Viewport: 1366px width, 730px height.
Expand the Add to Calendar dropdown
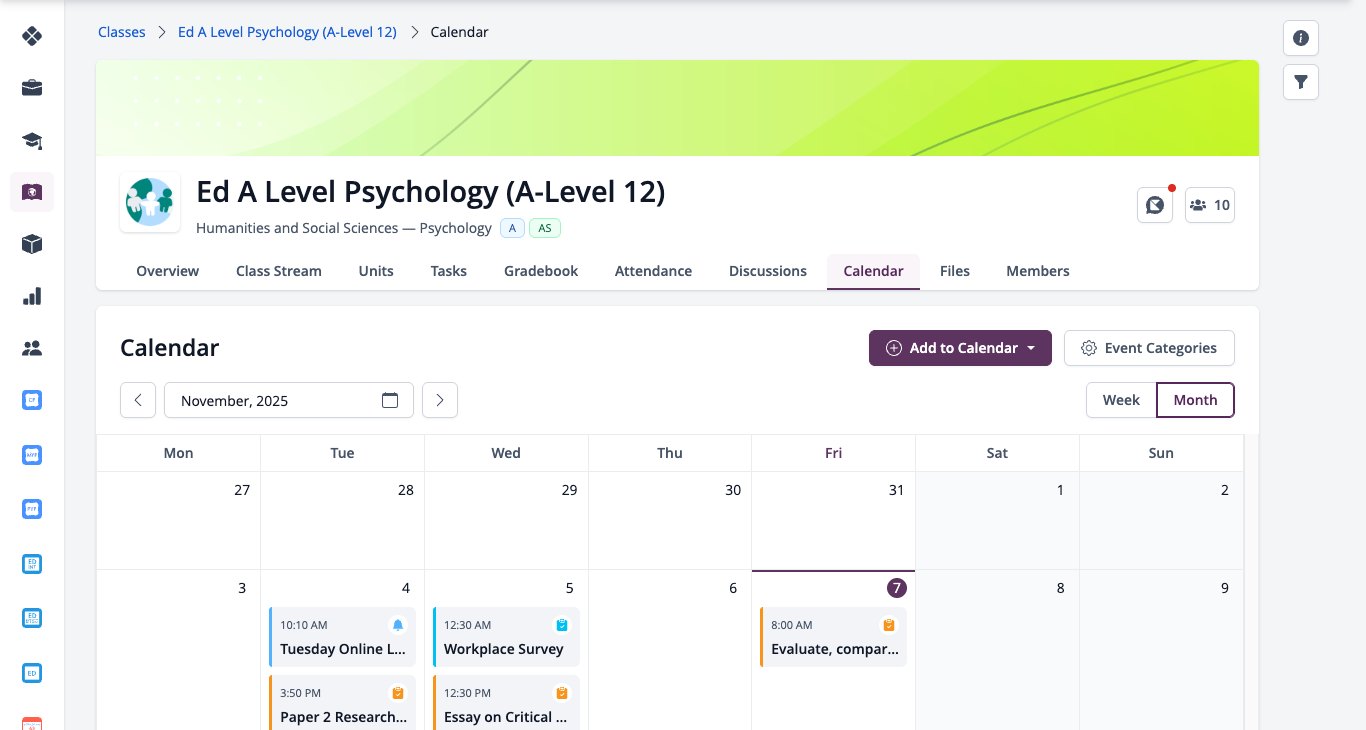(x=960, y=348)
